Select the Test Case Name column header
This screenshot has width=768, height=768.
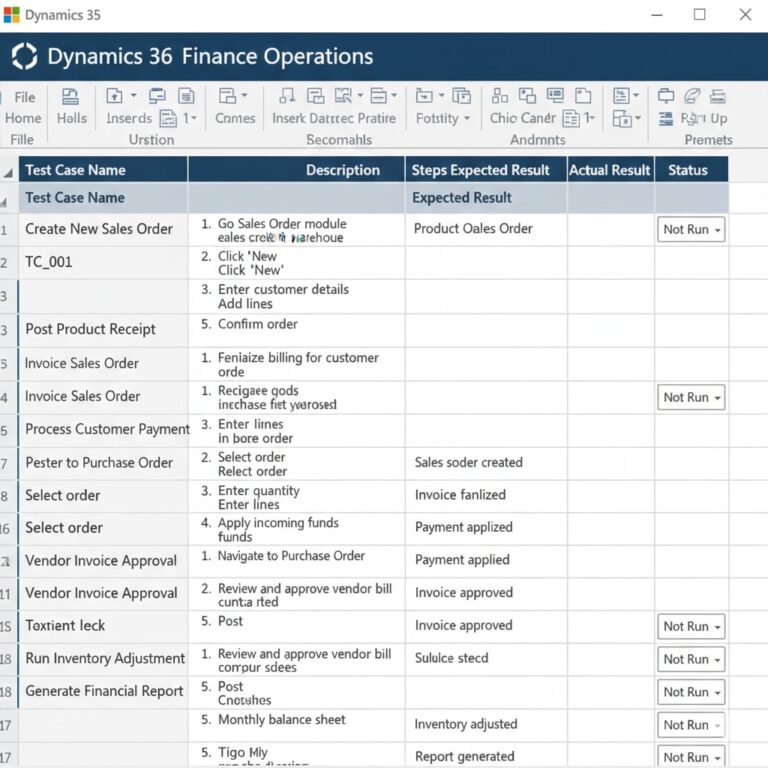103,170
